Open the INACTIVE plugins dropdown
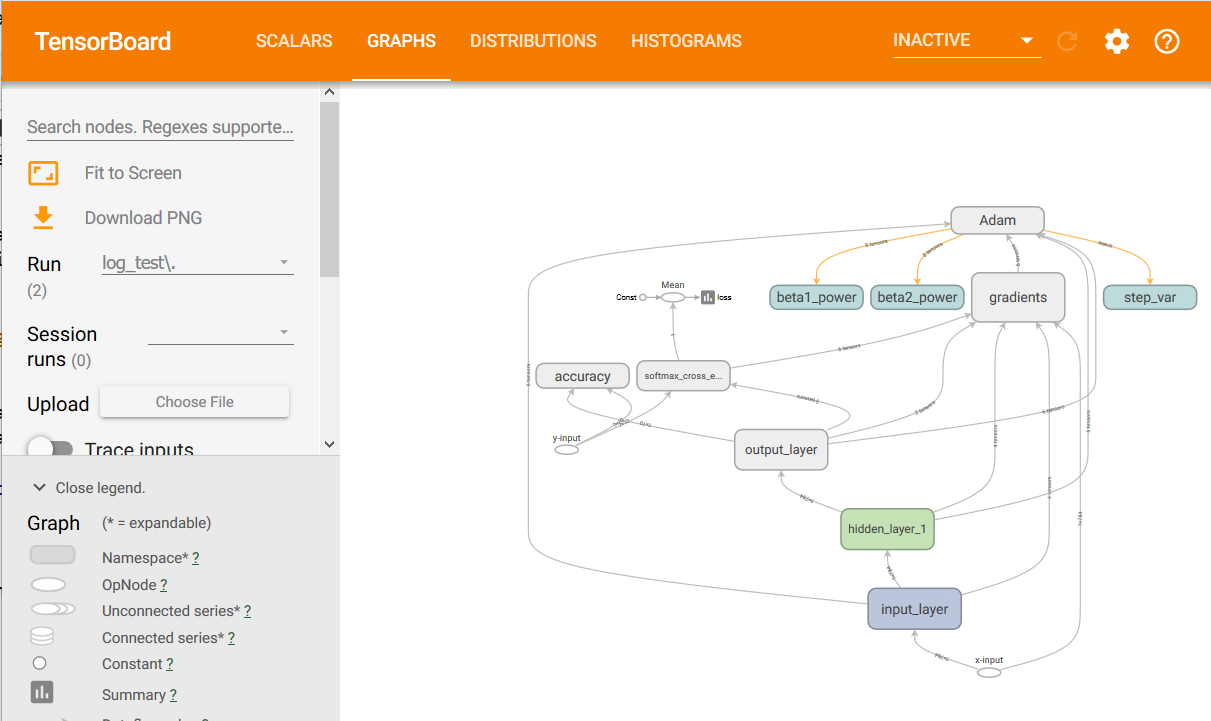This screenshot has height=721, width=1211. 964,41
